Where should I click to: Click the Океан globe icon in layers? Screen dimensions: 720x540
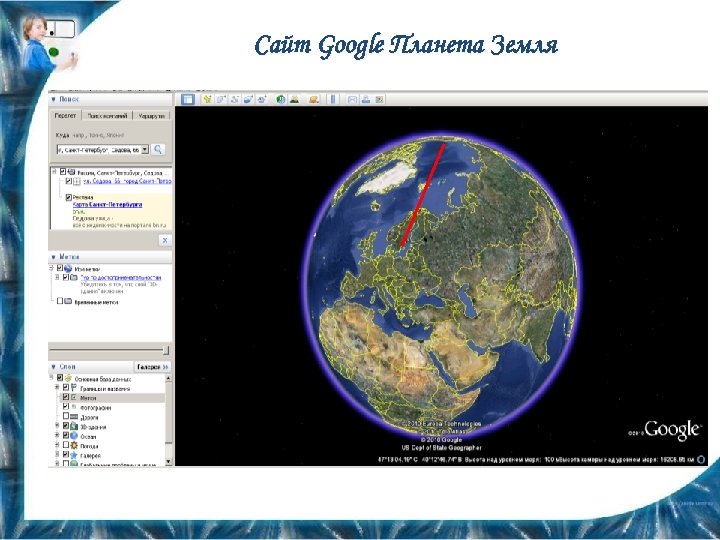(x=74, y=436)
